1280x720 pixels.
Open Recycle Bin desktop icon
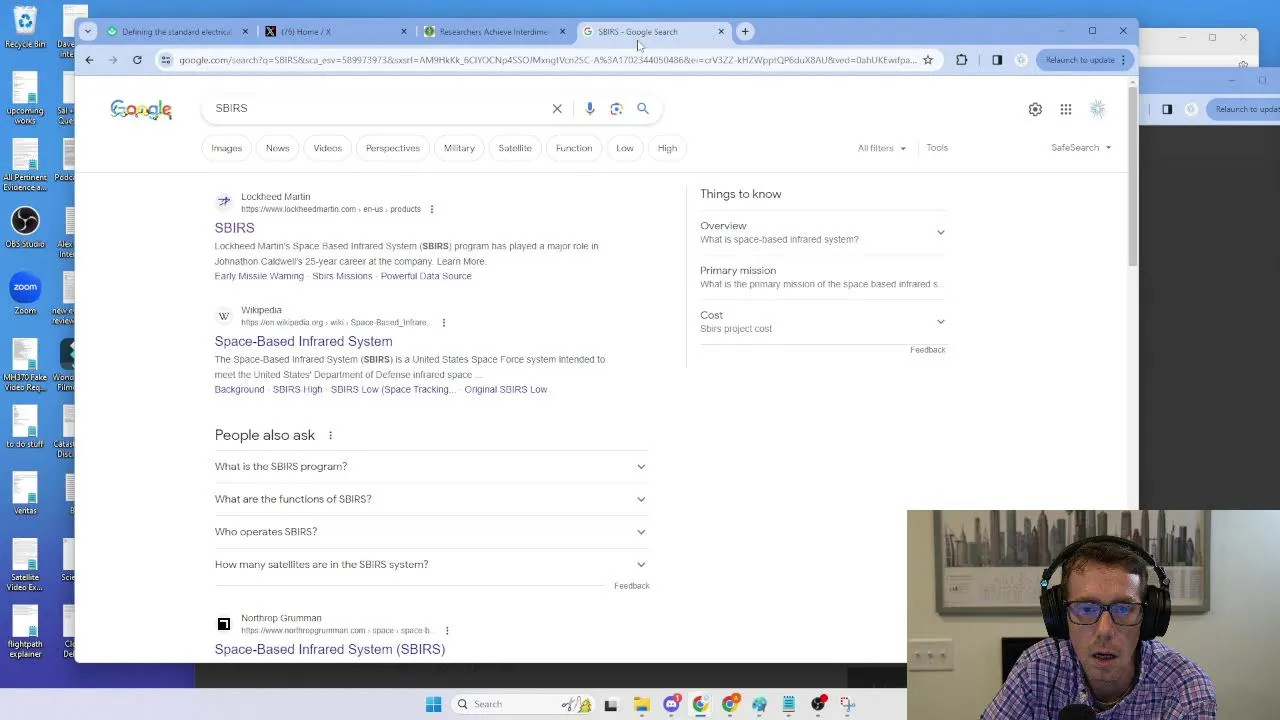tap(25, 27)
